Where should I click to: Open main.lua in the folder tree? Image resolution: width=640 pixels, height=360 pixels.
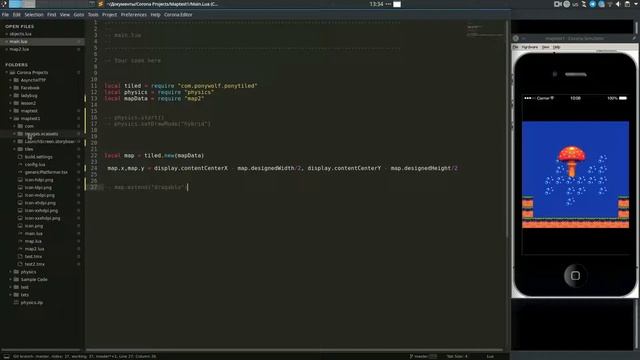point(33,233)
